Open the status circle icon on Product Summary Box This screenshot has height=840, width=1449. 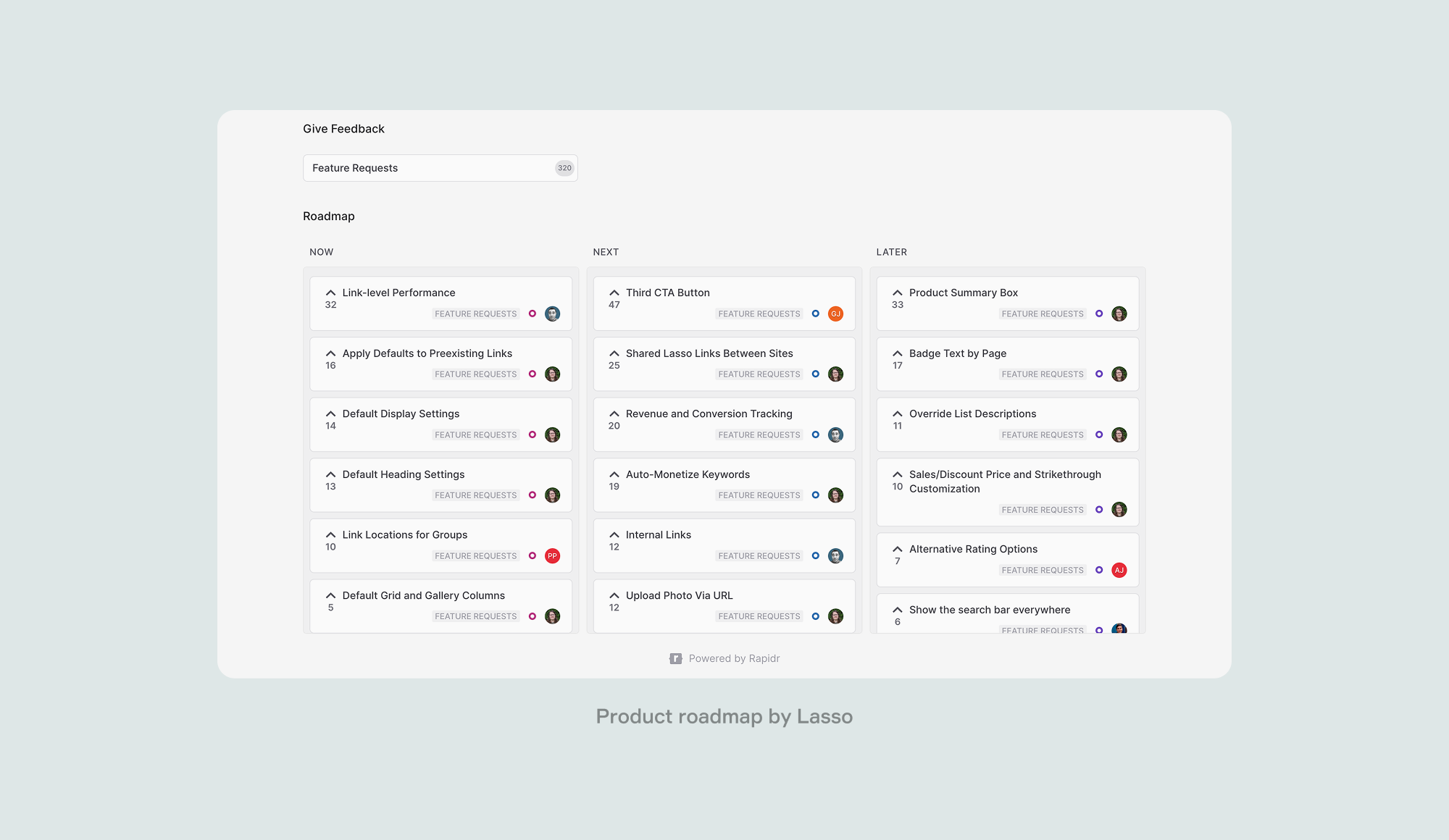(x=1100, y=314)
